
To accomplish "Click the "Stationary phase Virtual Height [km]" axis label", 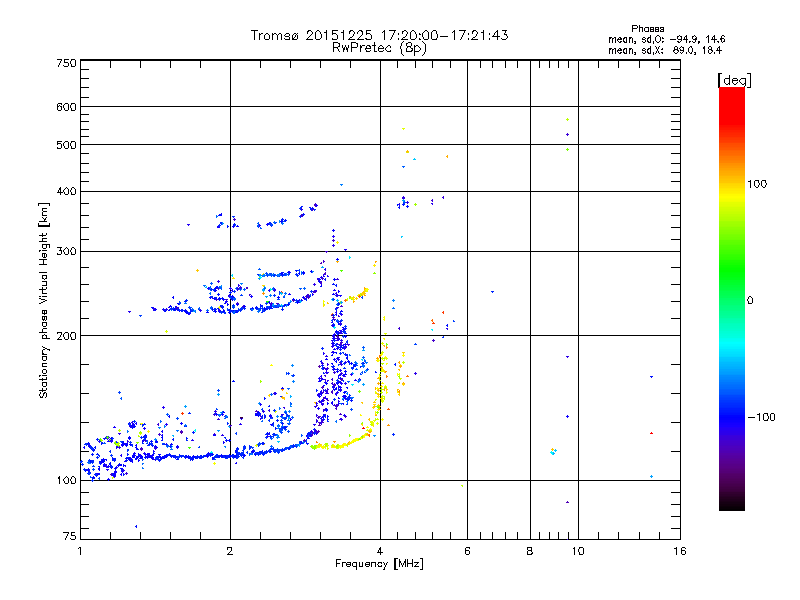I will 43,300.
